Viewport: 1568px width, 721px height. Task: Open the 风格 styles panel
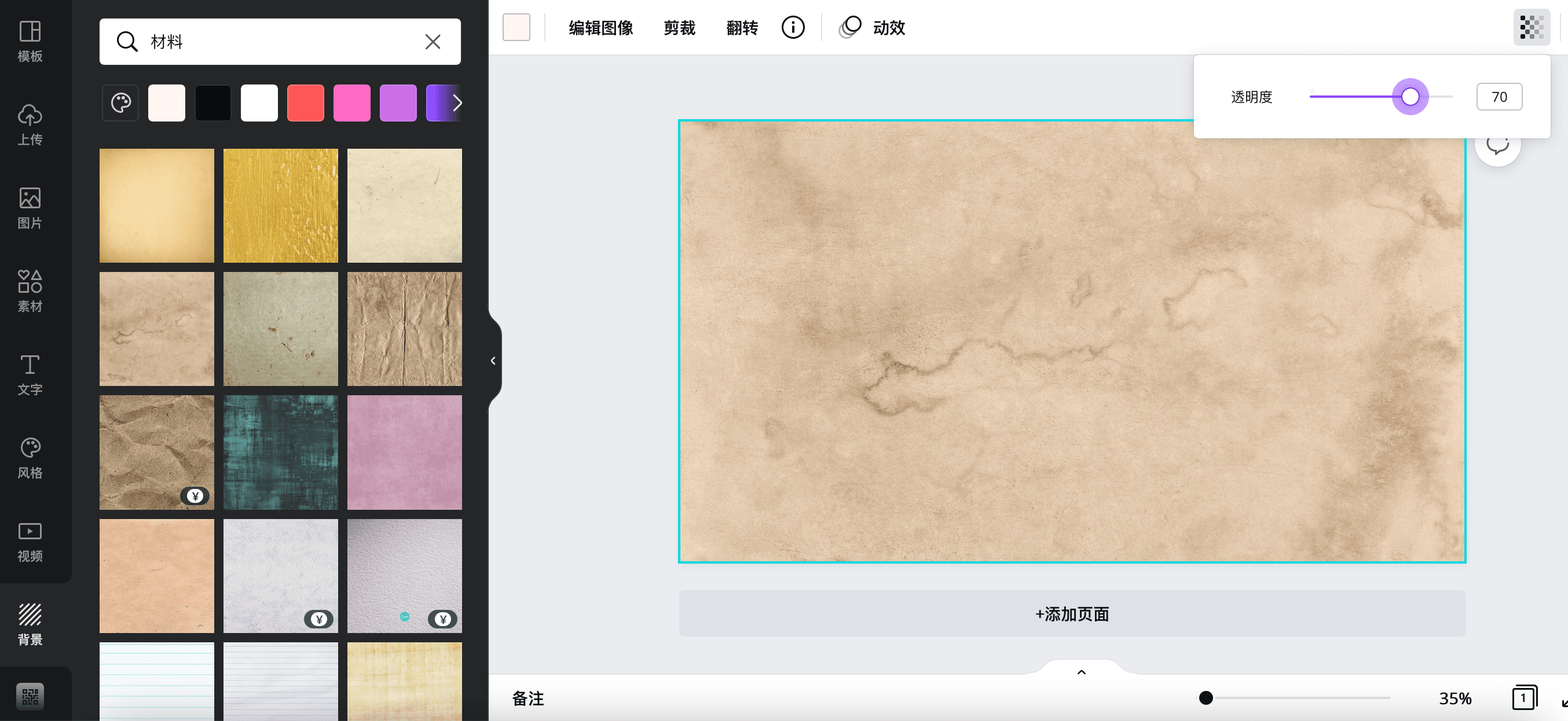click(30, 458)
